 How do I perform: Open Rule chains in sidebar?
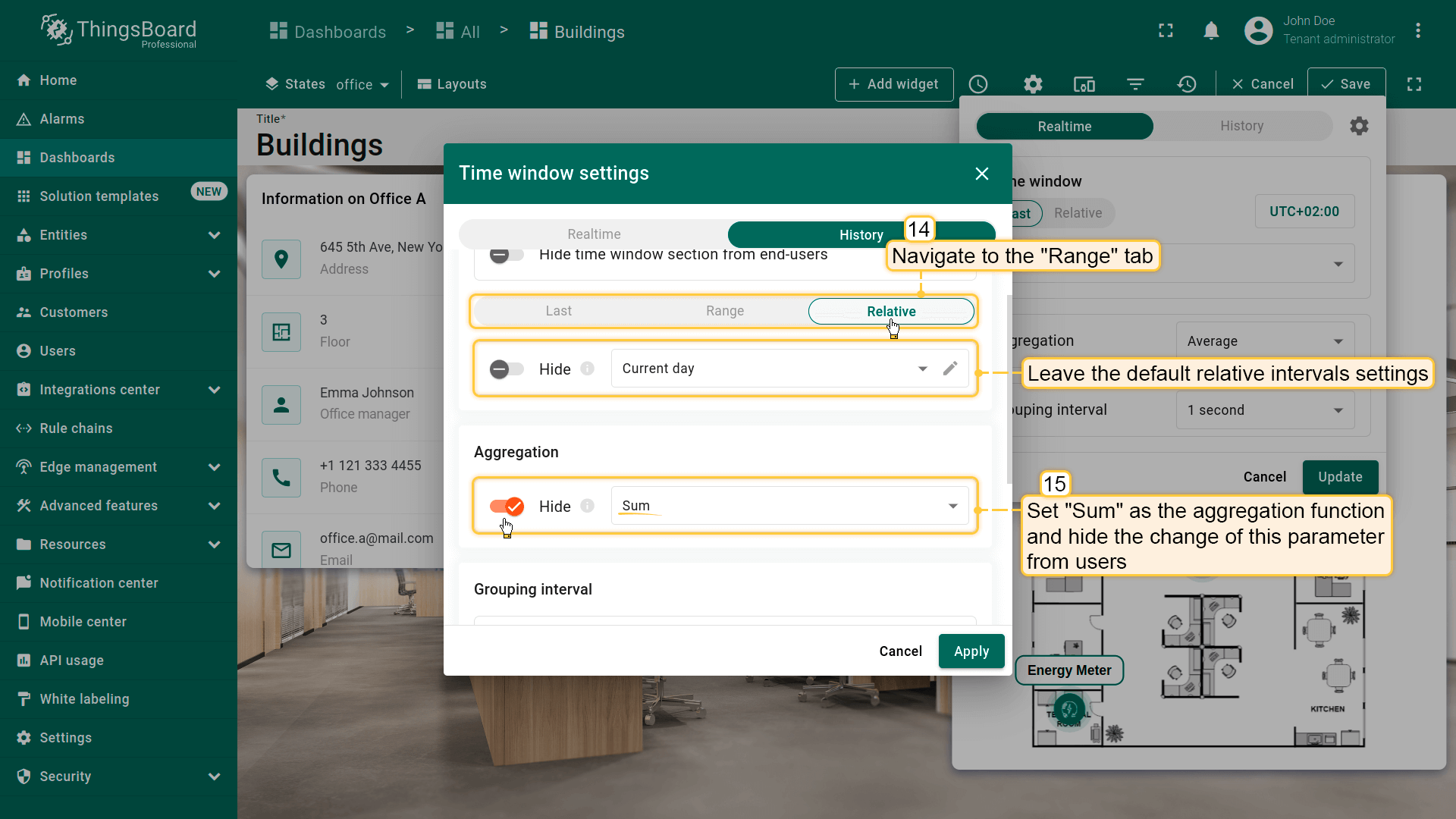[x=76, y=428]
